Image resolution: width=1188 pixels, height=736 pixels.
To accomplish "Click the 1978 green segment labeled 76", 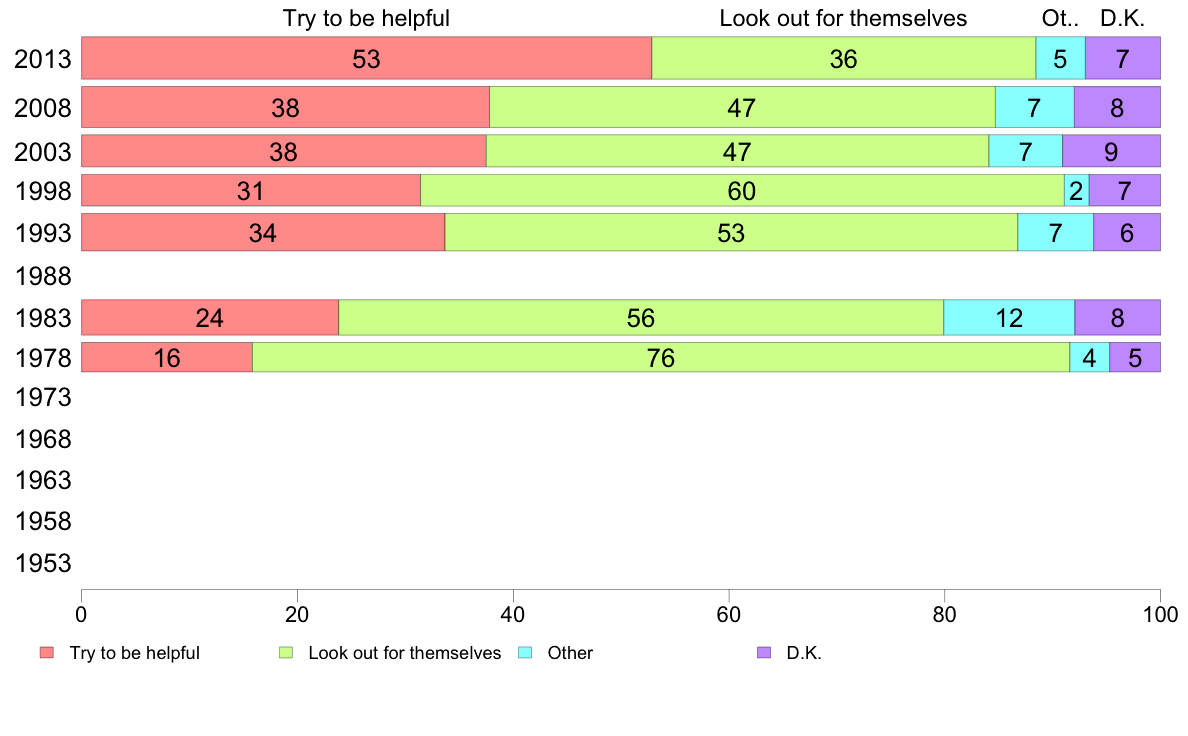I will pyautogui.click(x=661, y=357).
